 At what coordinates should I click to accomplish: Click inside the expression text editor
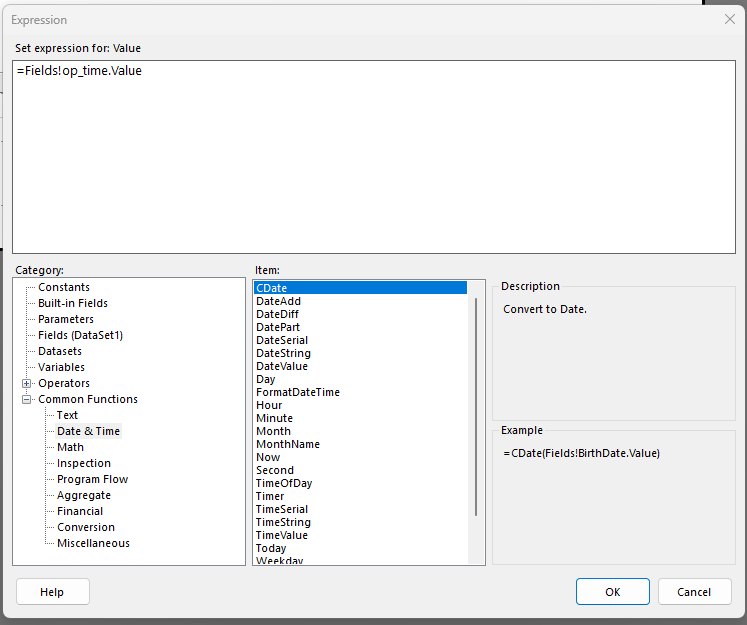[374, 157]
